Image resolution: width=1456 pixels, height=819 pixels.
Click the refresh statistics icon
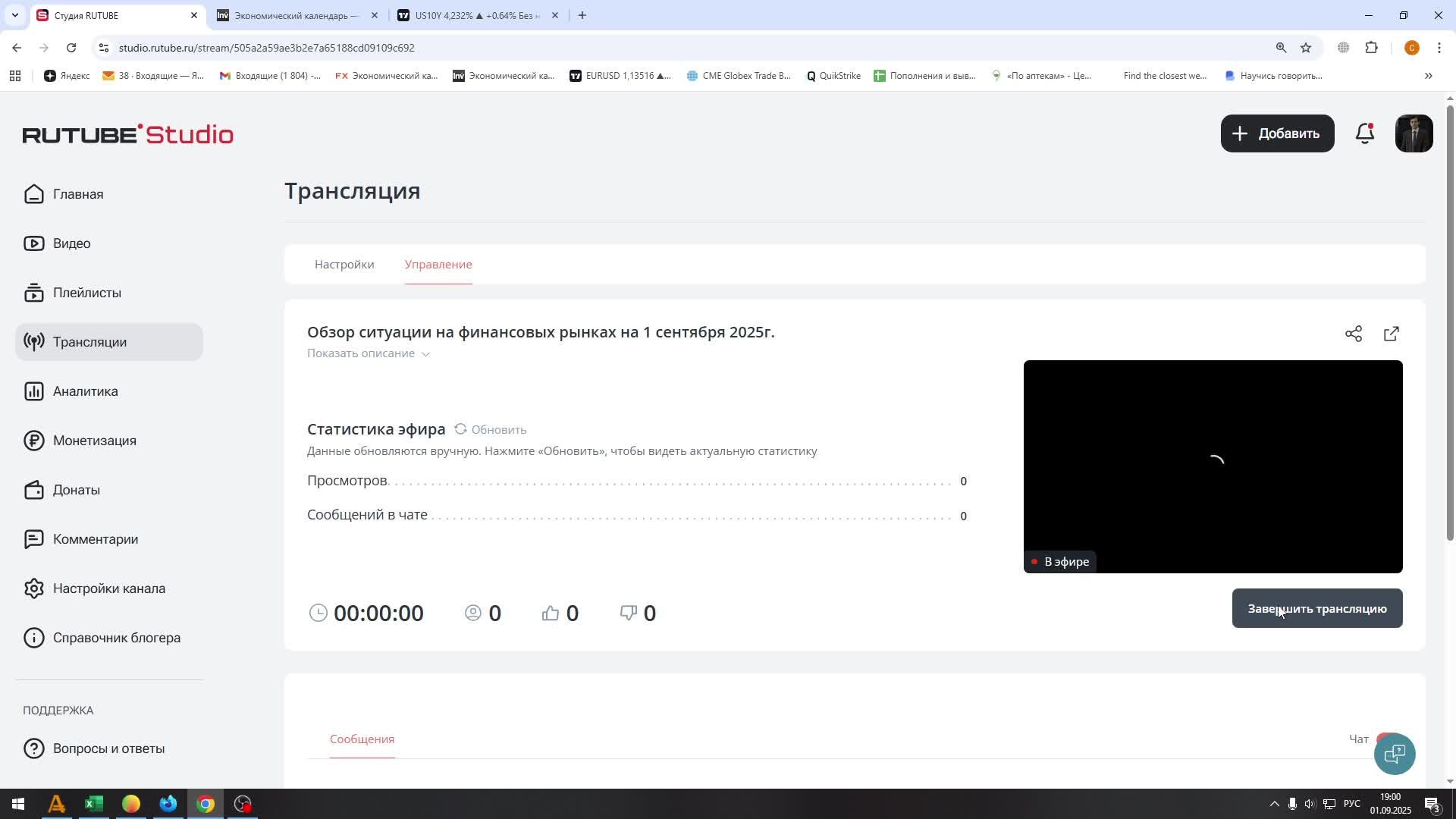(x=460, y=429)
